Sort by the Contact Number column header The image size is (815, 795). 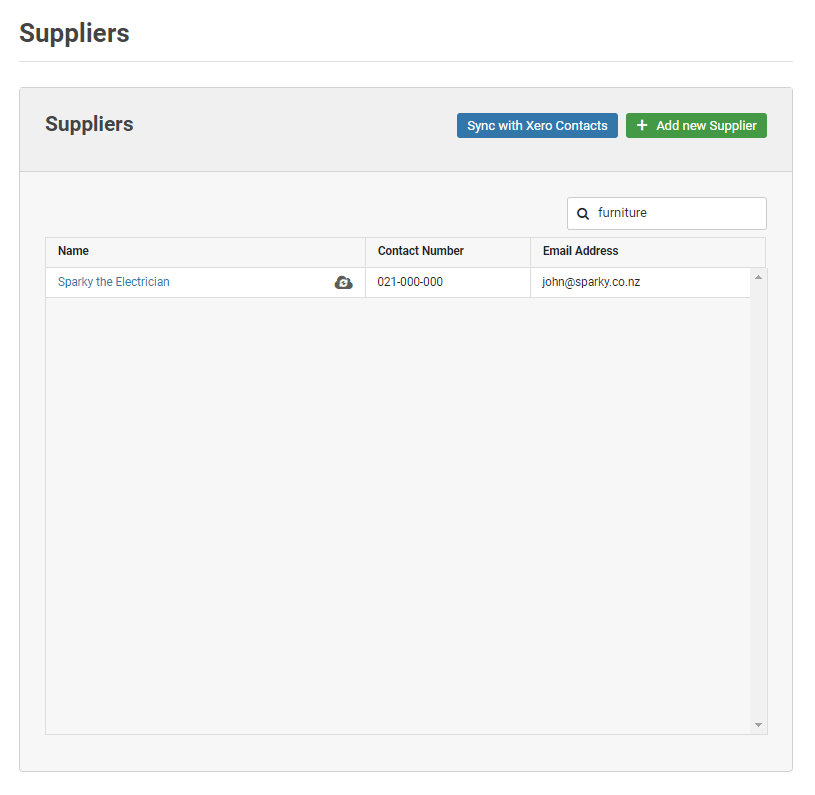pos(420,251)
